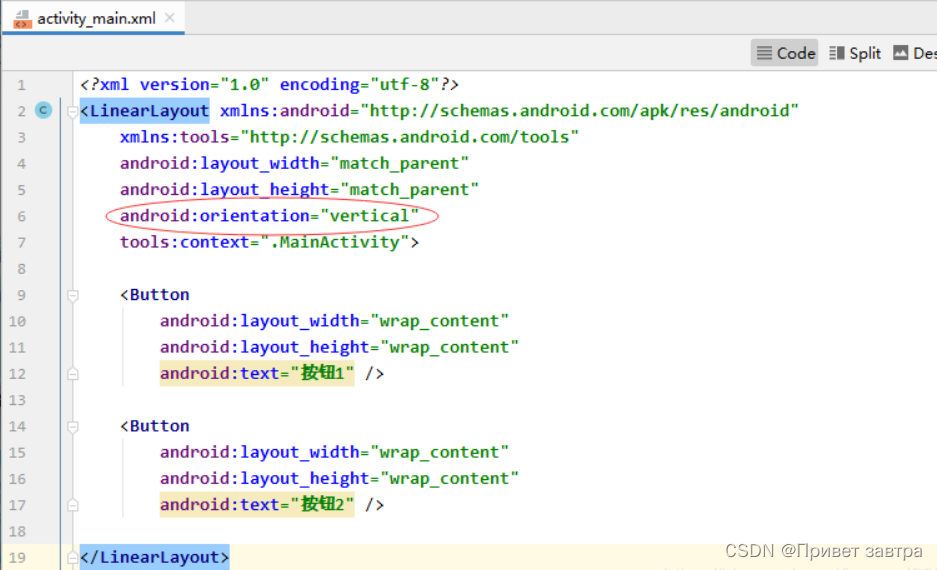Click line number 6 in the gutter
Image resolution: width=937 pixels, height=570 pixels.
coord(22,216)
